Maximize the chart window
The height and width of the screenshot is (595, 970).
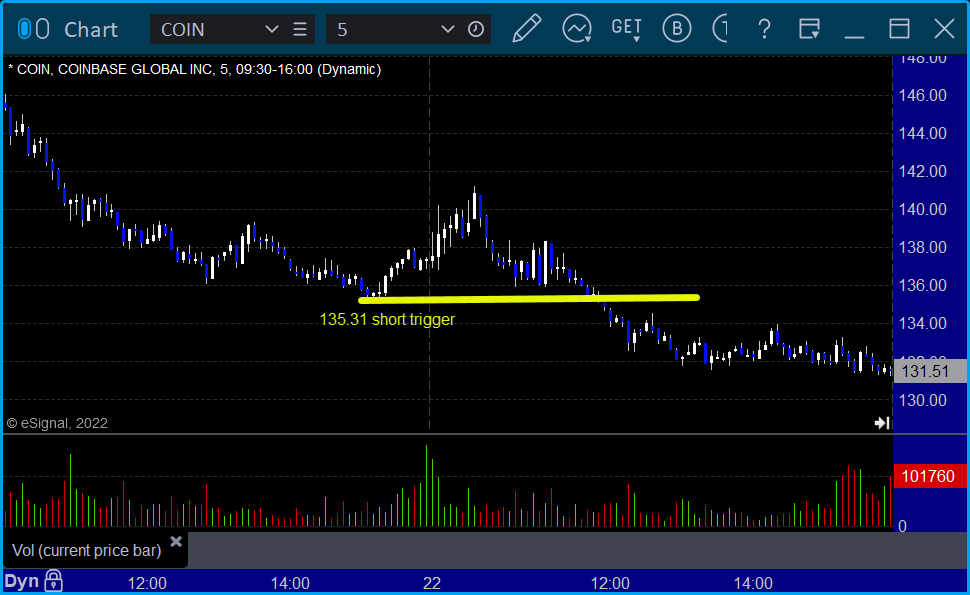899,29
